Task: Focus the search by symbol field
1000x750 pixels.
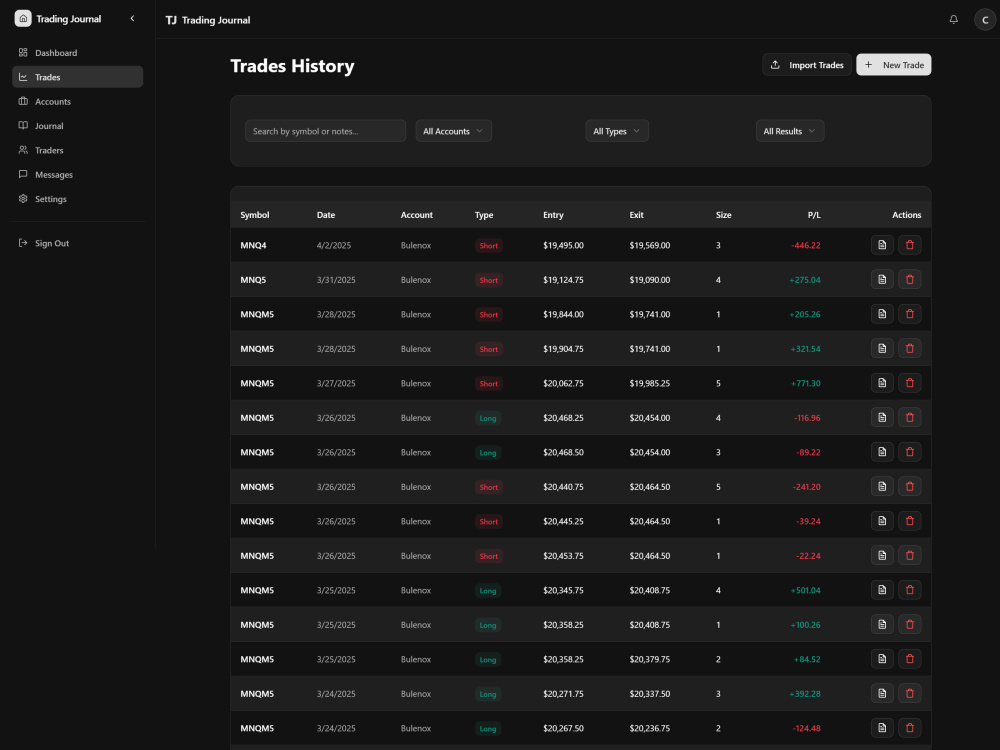Action: [325, 131]
